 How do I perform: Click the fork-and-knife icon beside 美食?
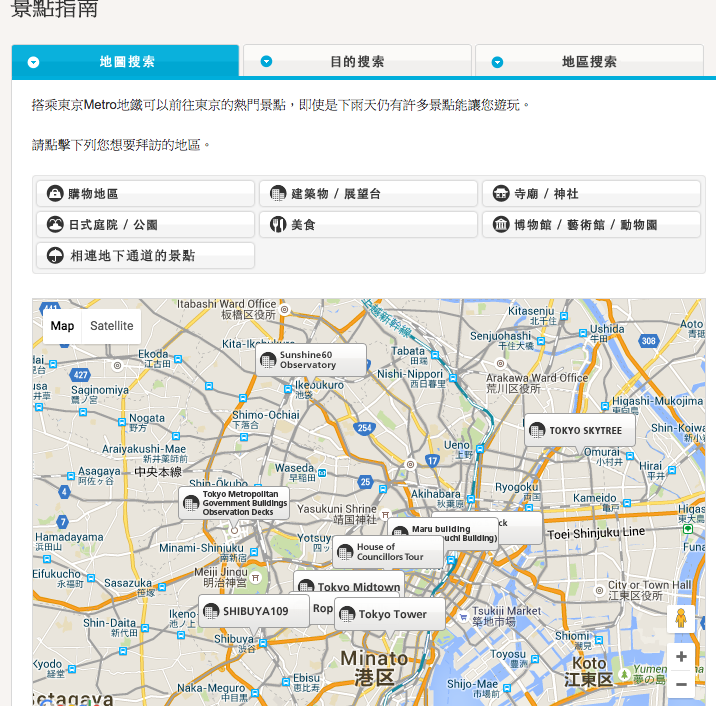click(x=278, y=224)
